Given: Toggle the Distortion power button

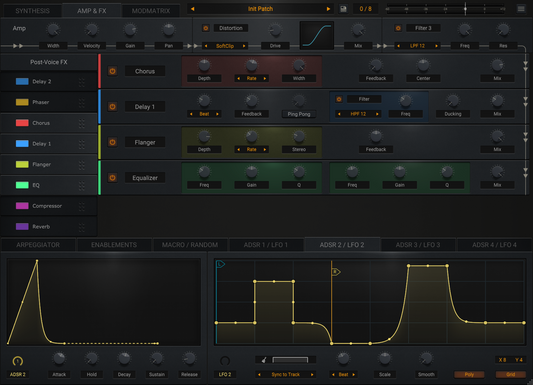Looking at the screenshot, I should (x=206, y=28).
